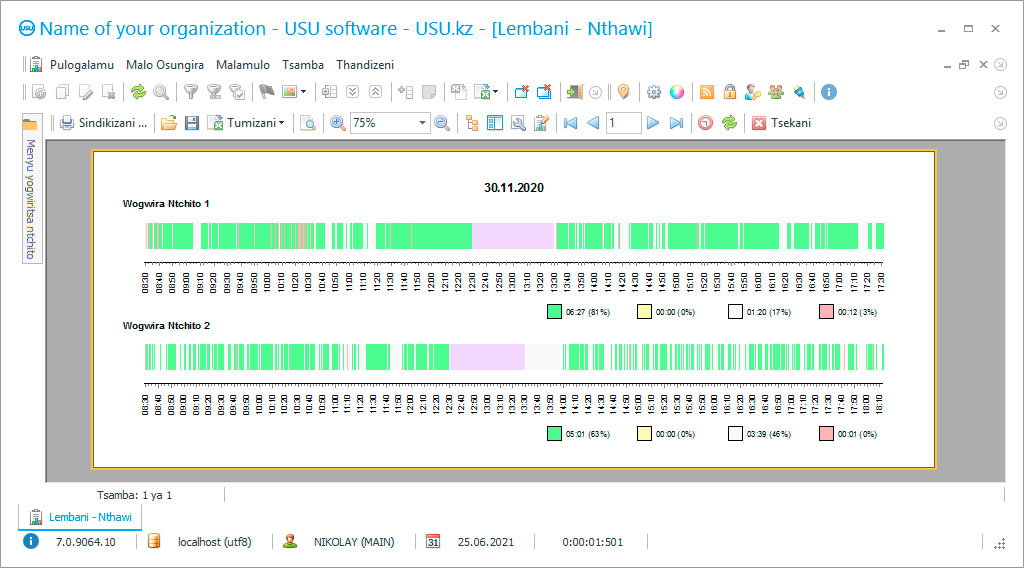Click the blue information icon in toolbar
The height and width of the screenshot is (568, 1024).
coord(828,92)
